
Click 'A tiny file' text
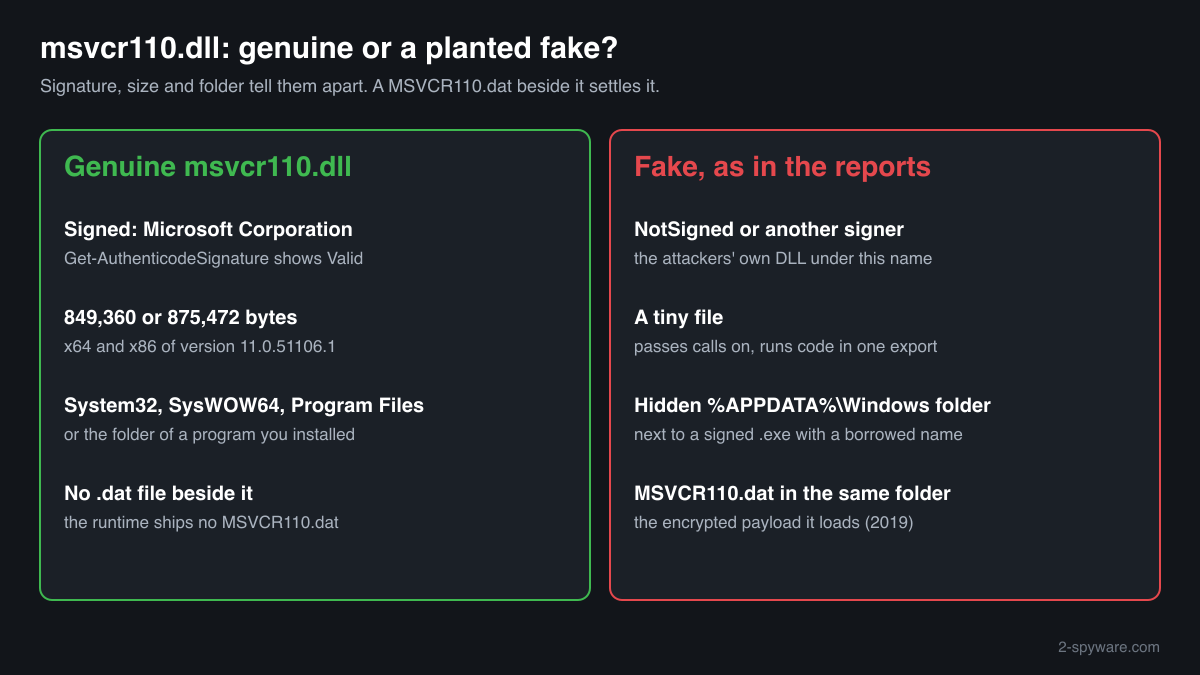(x=678, y=317)
